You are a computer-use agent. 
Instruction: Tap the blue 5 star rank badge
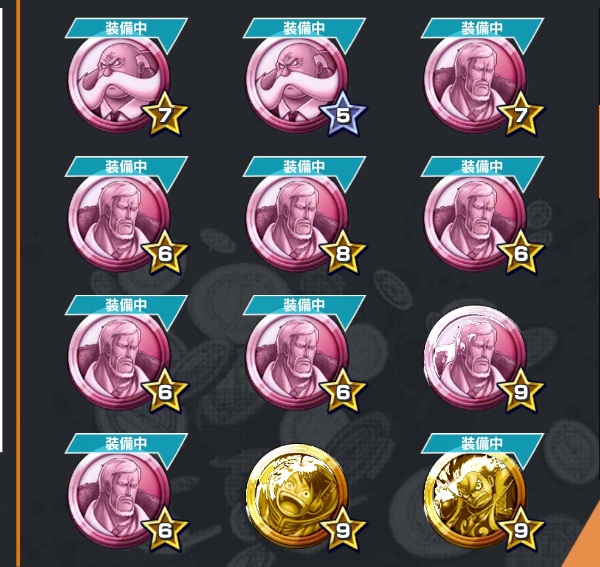coord(343,114)
